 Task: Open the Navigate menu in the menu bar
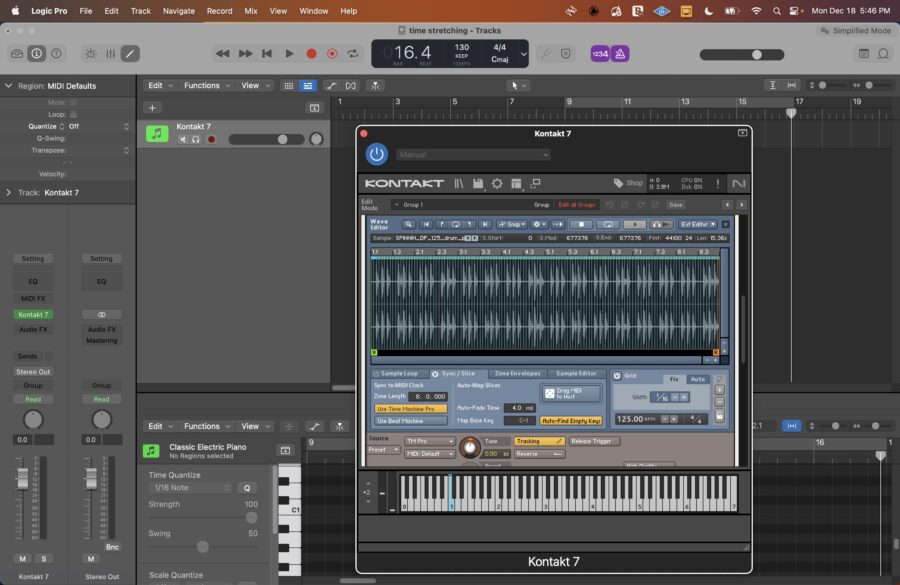tap(178, 11)
